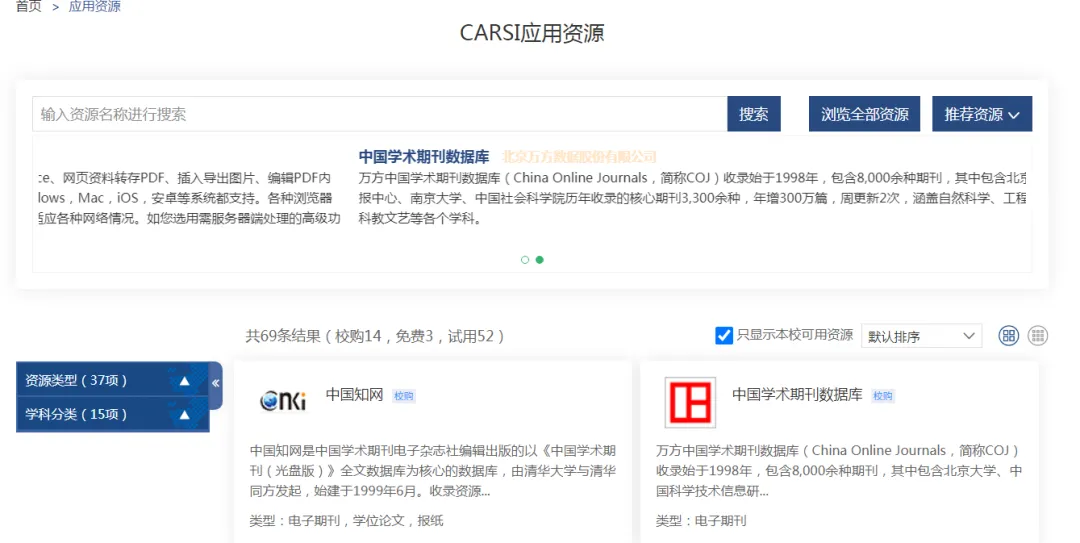This screenshot has width=1080, height=543.
Task: Select the second carousel indicator dot
Action: 540,260
